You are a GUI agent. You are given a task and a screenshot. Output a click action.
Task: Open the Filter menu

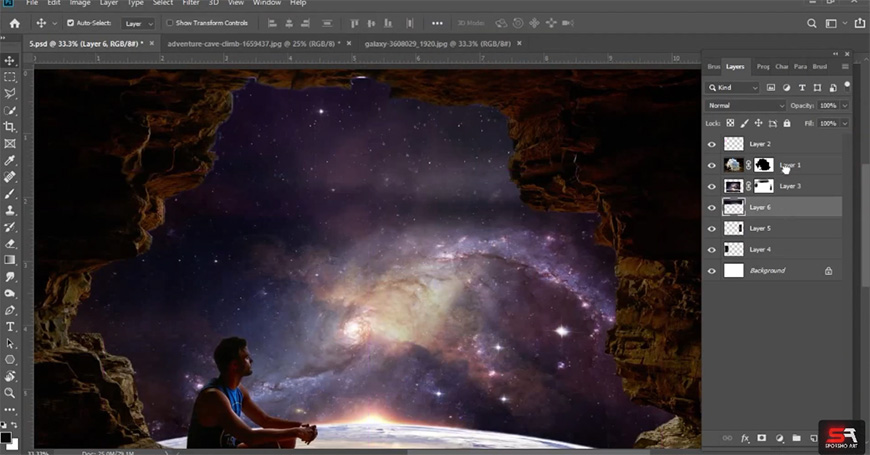[x=191, y=3]
